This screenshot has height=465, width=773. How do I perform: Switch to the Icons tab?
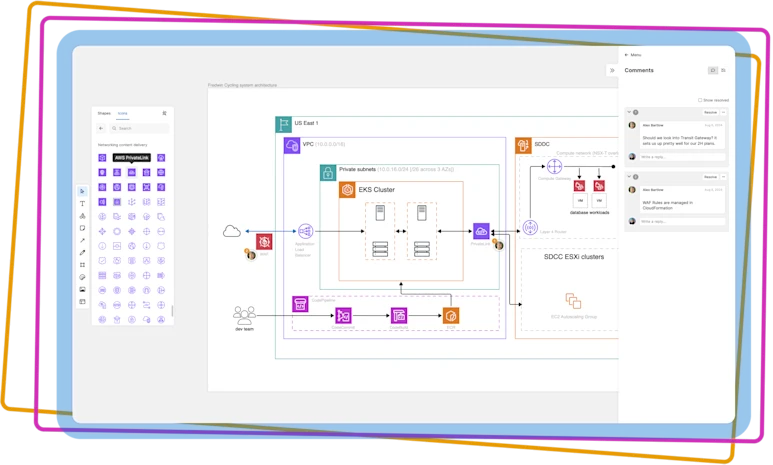pos(122,113)
